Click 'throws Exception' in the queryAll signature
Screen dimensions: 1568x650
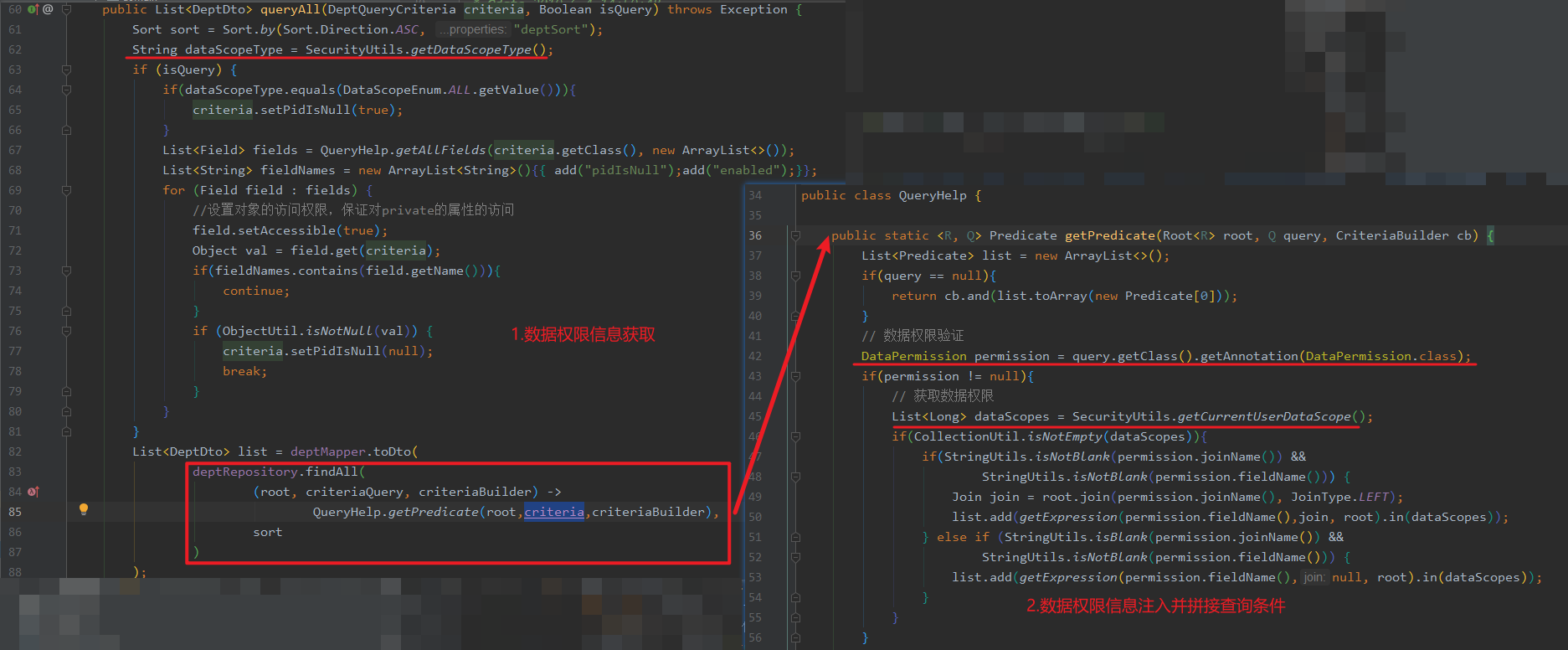pos(727,9)
